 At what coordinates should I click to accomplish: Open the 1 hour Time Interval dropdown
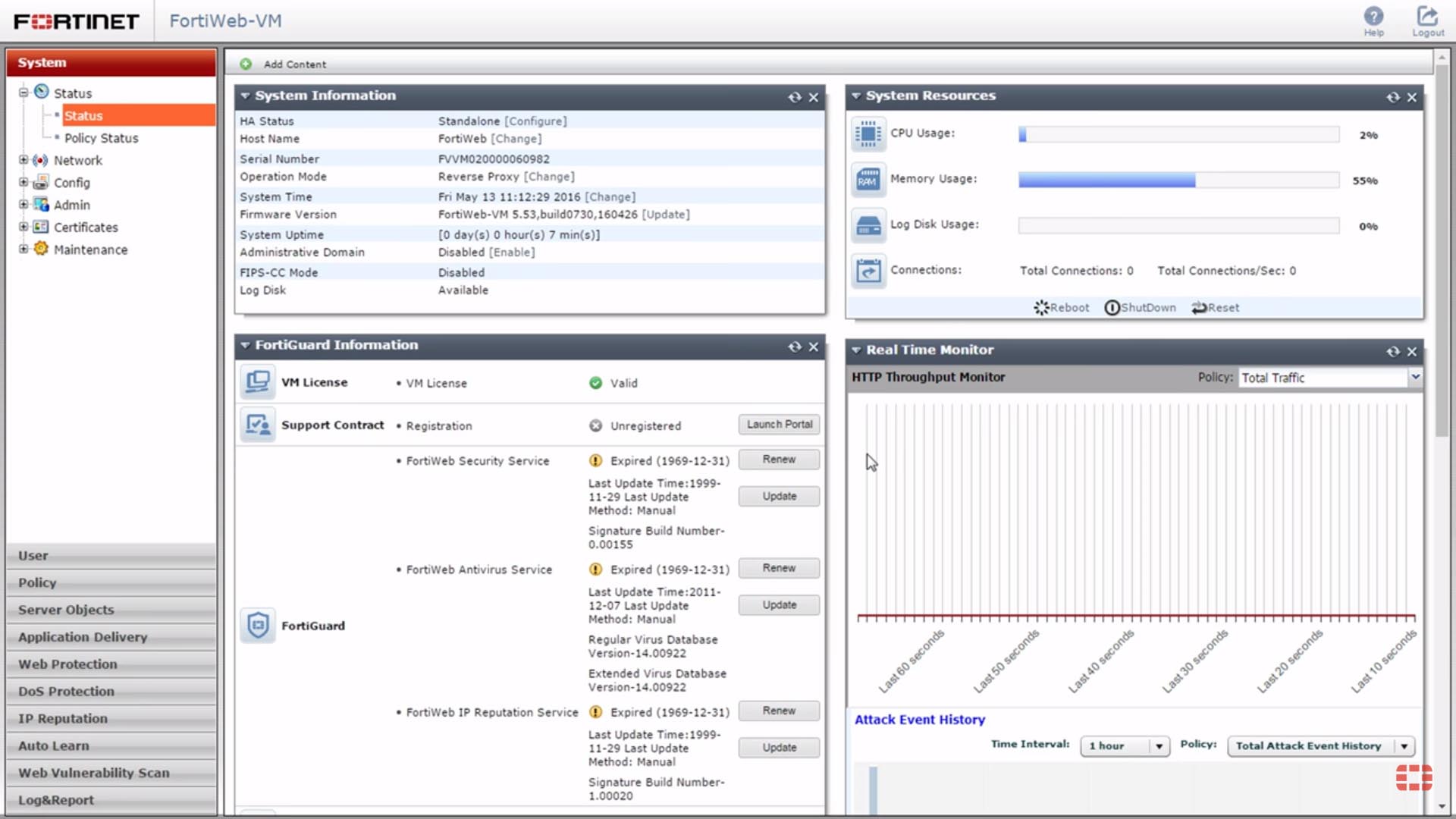point(1159,746)
